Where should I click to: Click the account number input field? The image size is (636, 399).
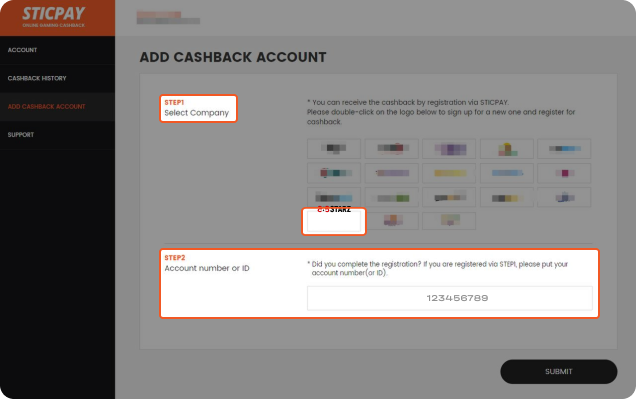[x=449, y=298]
